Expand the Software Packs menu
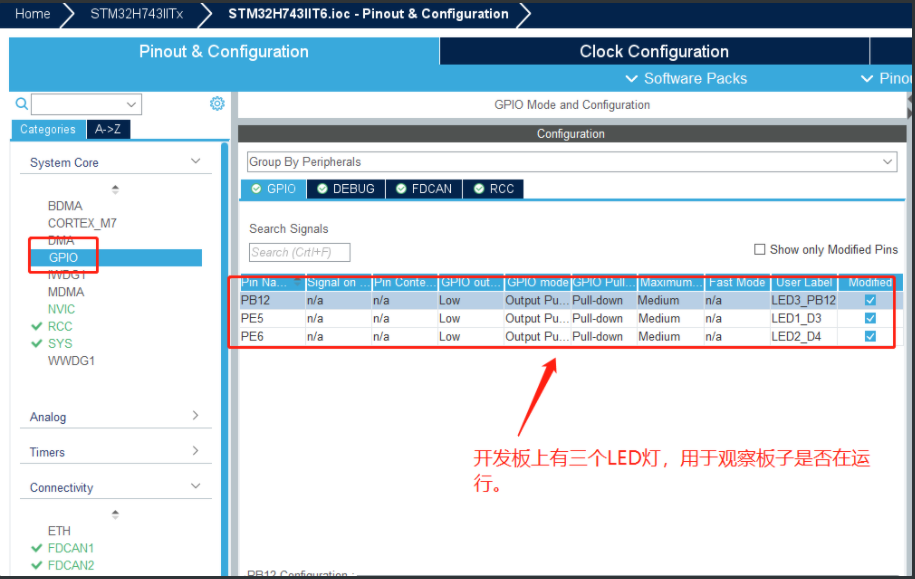This screenshot has height=579, width=915. [x=686, y=78]
